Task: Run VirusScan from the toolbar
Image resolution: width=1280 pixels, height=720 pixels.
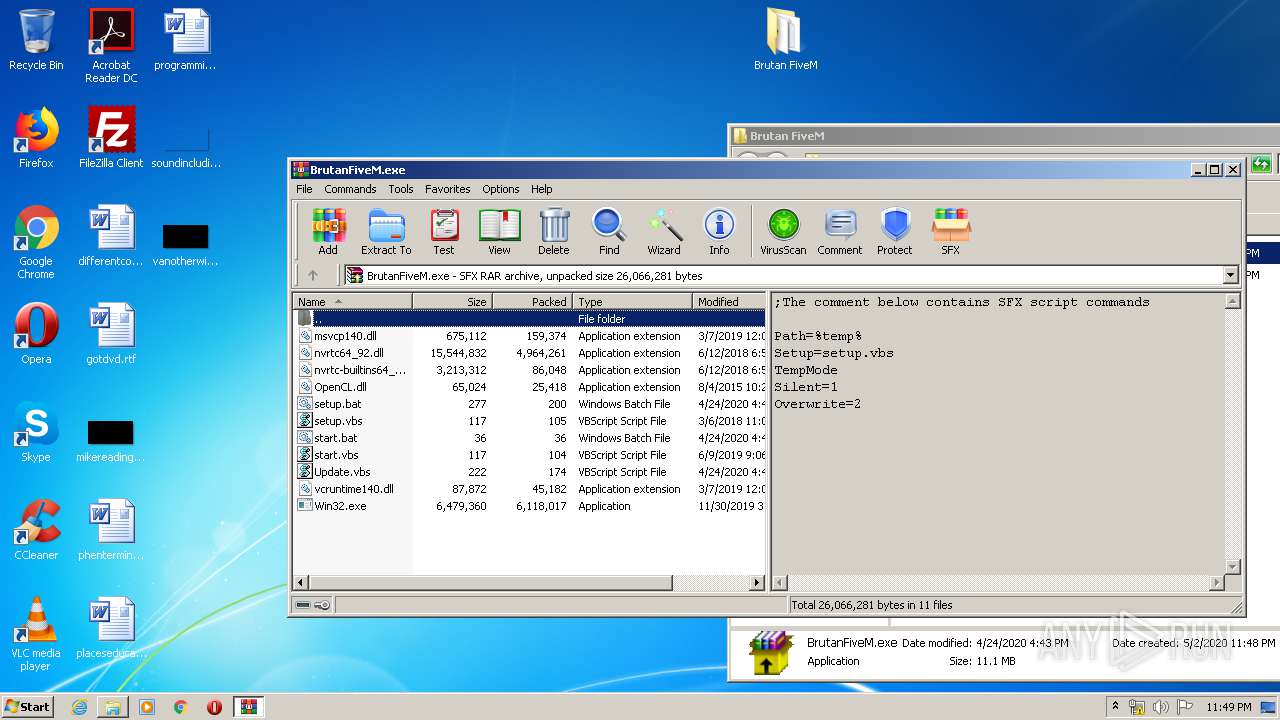Action: (783, 232)
